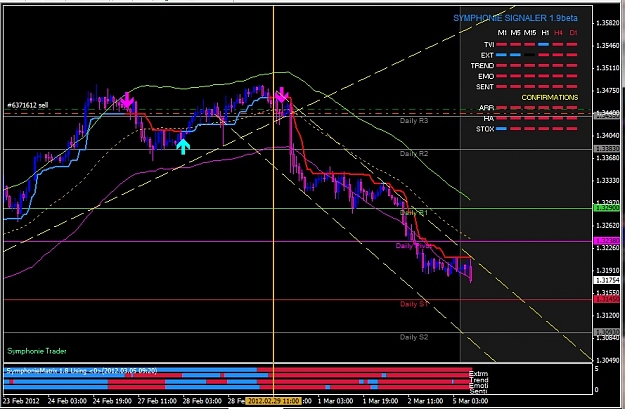Click the 1 Mar 03:00 time axis label

335,401
